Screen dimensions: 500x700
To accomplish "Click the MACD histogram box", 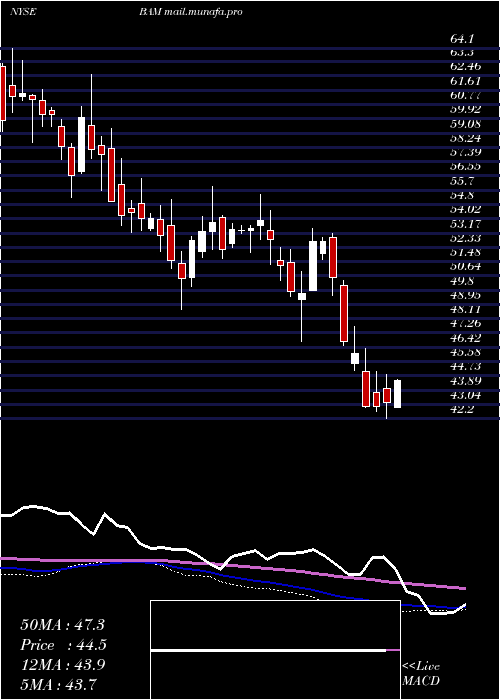I will coord(275,650).
